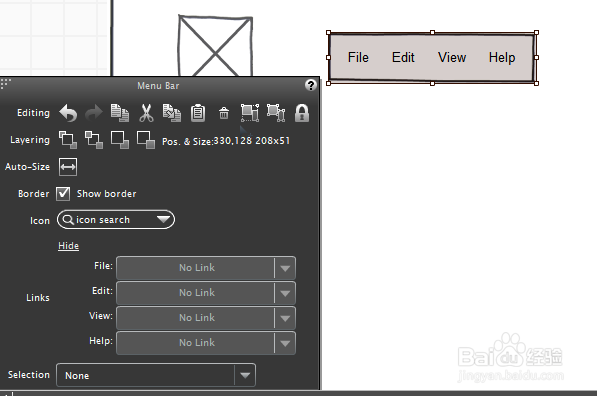The width and height of the screenshot is (597, 396).
Task: Expand the Edit link dropdown
Action: 285,293
